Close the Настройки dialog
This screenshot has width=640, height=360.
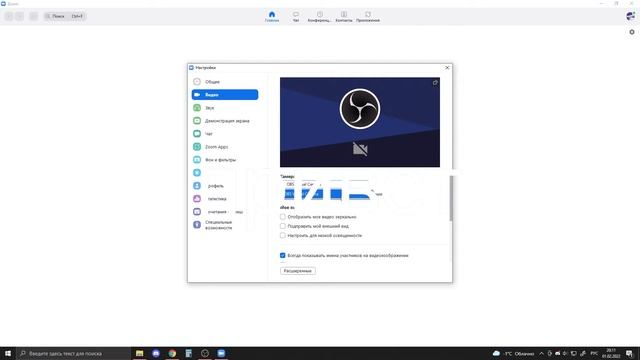pyautogui.click(x=447, y=68)
